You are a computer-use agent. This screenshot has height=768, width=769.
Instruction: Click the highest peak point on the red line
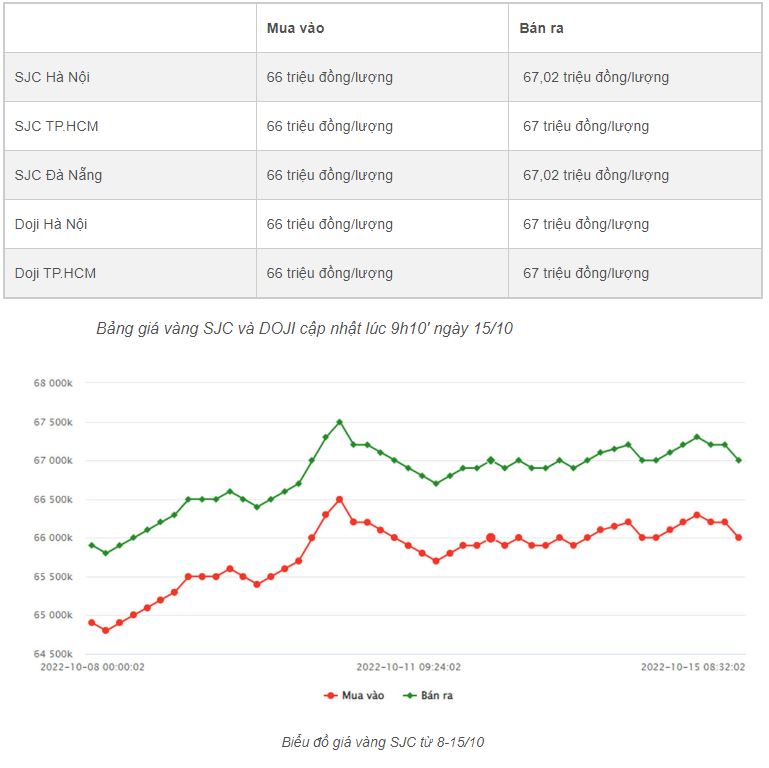click(x=339, y=499)
